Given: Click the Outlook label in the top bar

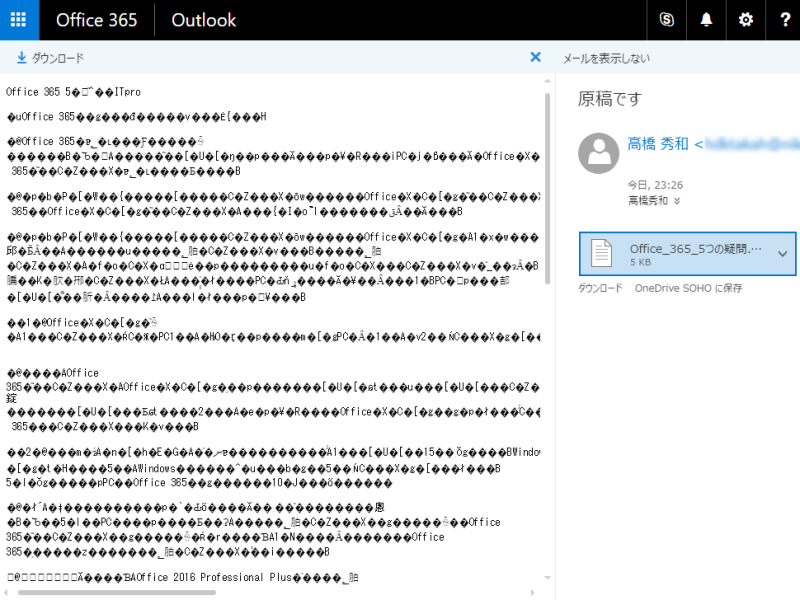Looking at the screenshot, I should coord(203,20).
